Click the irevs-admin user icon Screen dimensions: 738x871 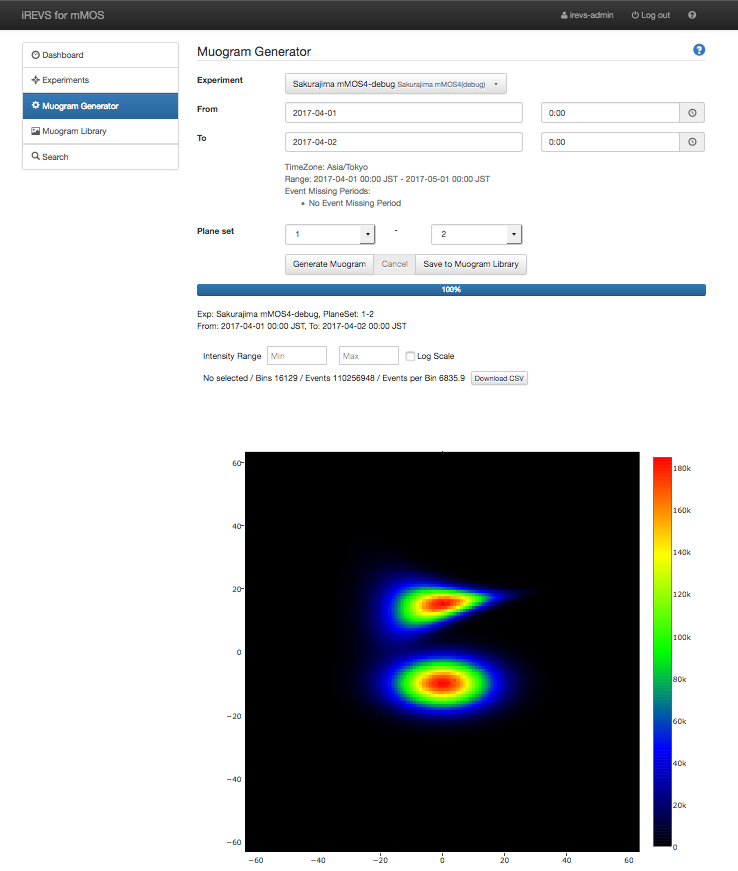564,16
